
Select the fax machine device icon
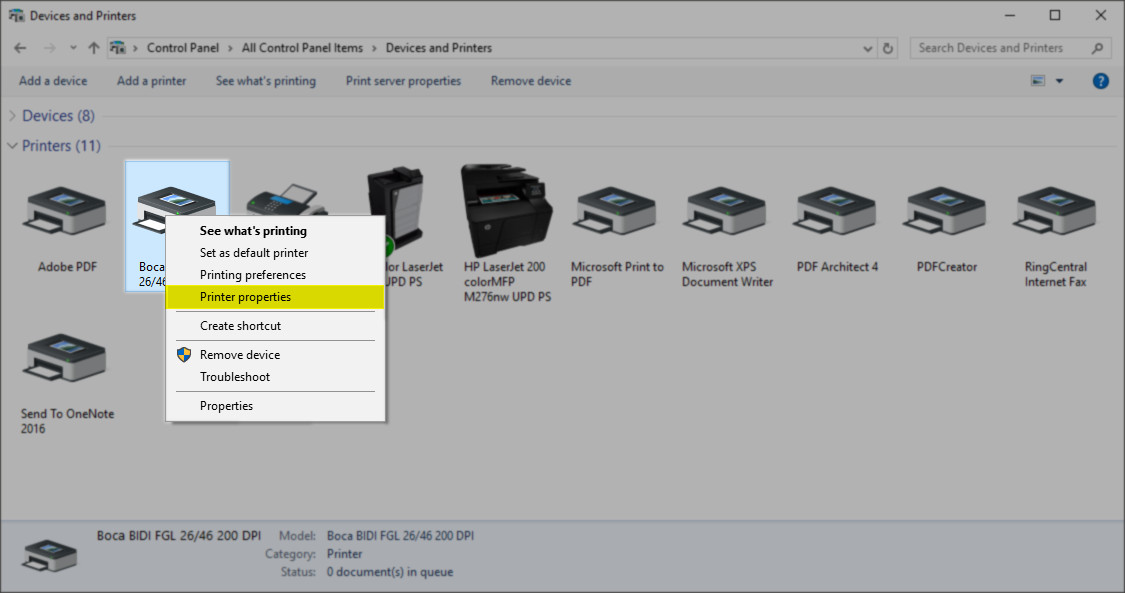[x=286, y=199]
